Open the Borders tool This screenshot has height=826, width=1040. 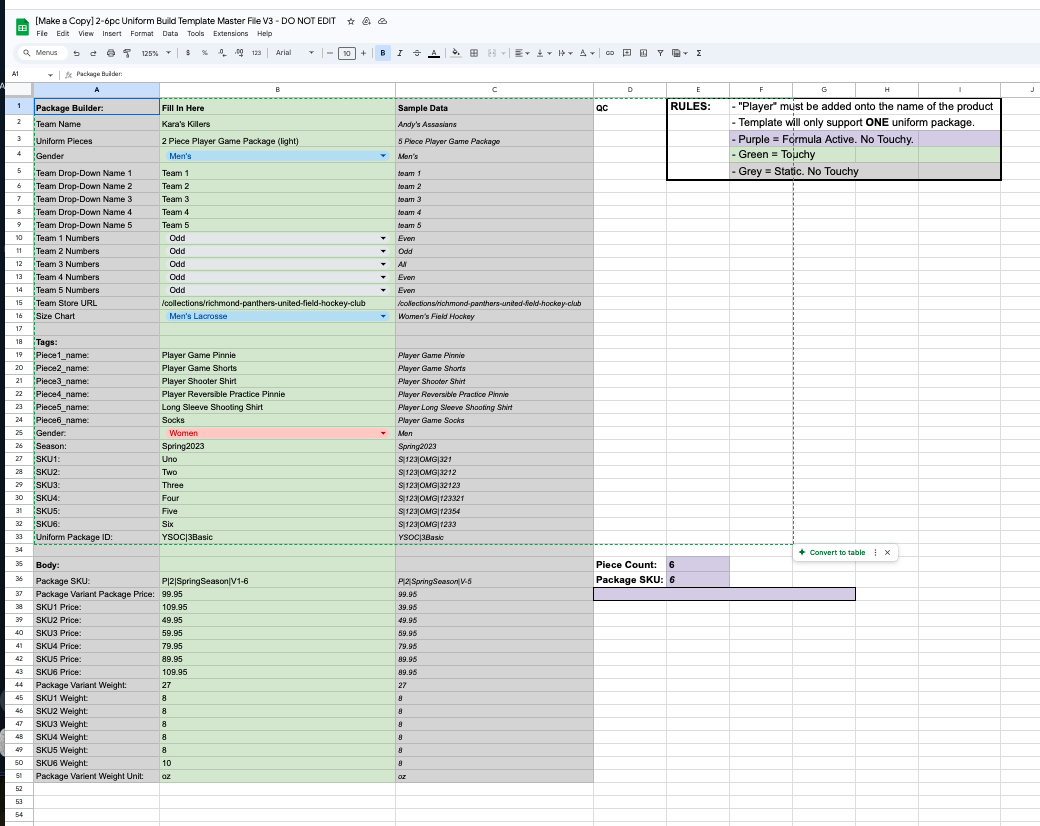[474, 53]
